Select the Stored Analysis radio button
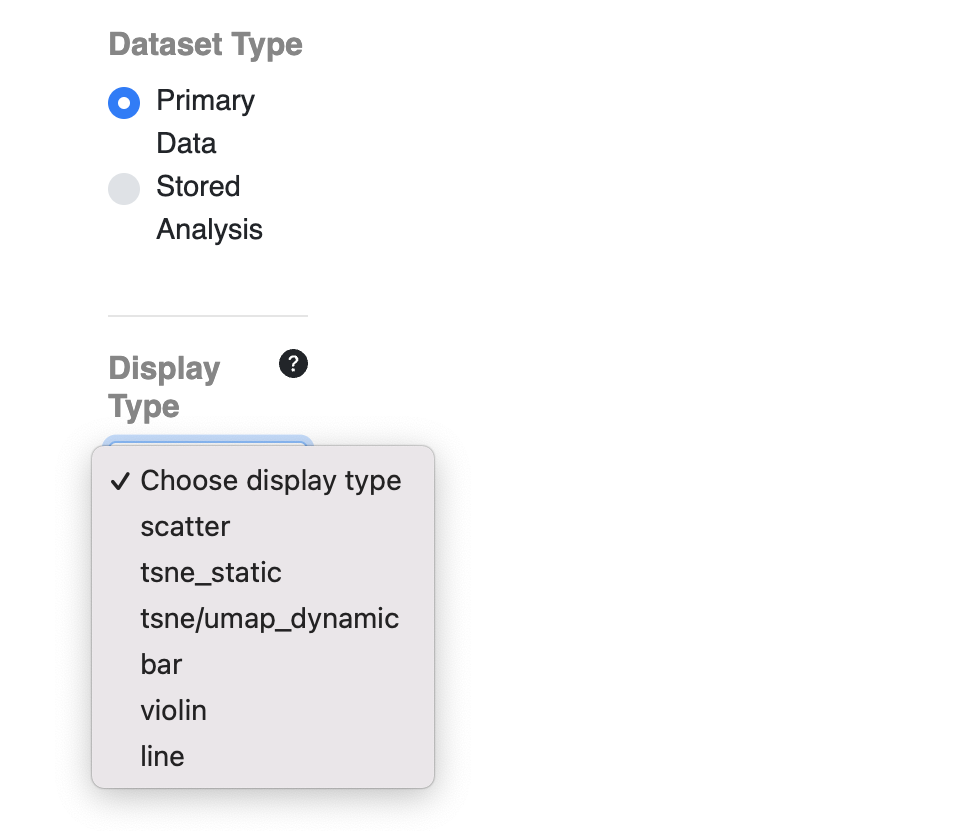The height and width of the screenshot is (831, 958). tap(124, 189)
